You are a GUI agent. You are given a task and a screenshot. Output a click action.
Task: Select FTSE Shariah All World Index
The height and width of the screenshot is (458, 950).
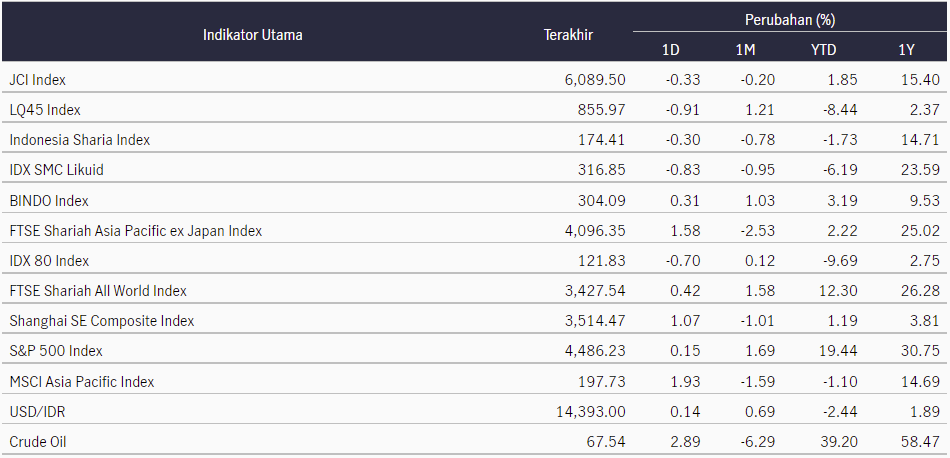pyautogui.click(x=98, y=291)
